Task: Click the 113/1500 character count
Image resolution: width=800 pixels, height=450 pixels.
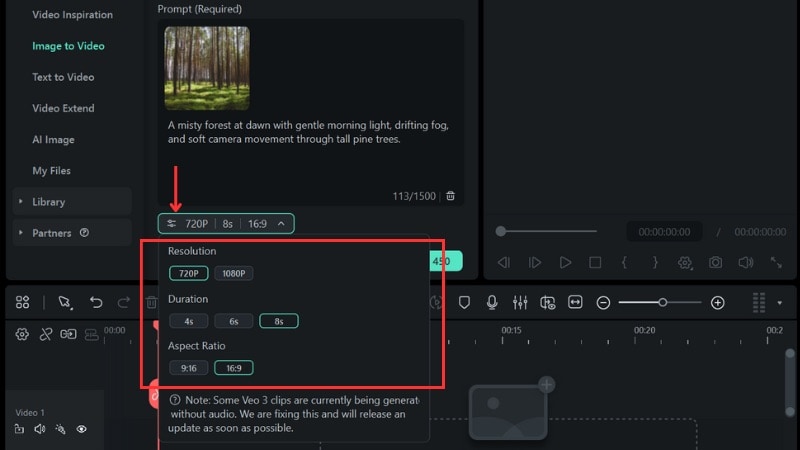Action: (414, 196)
